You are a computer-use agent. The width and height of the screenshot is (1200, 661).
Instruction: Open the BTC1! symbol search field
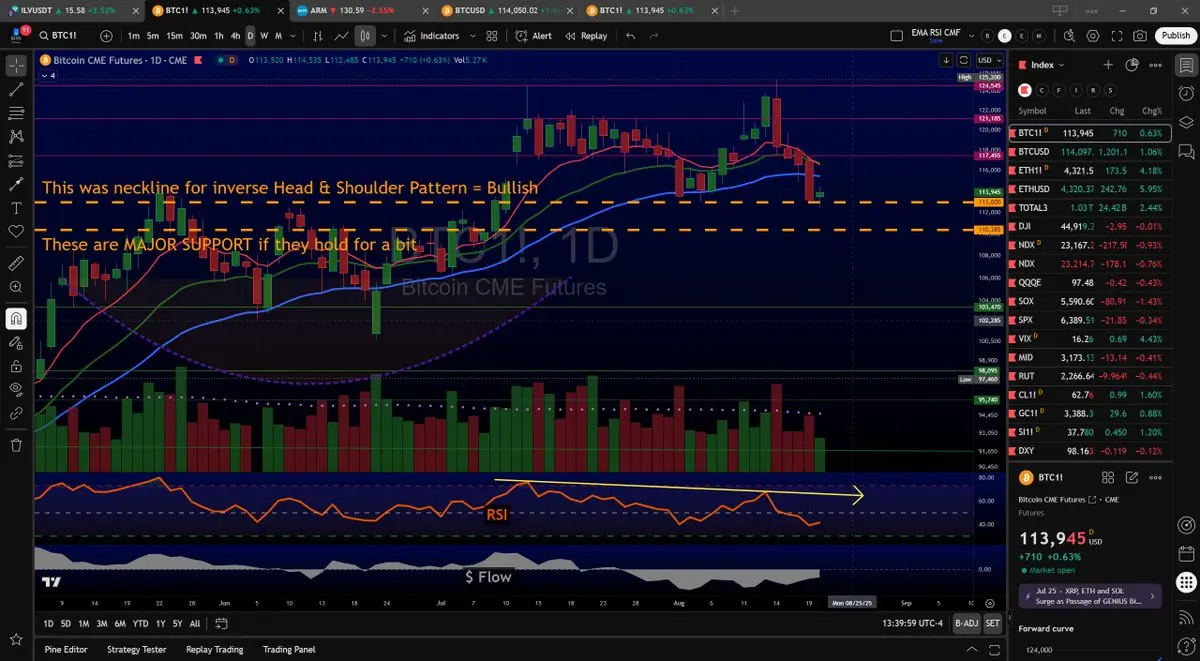[66, 35]
